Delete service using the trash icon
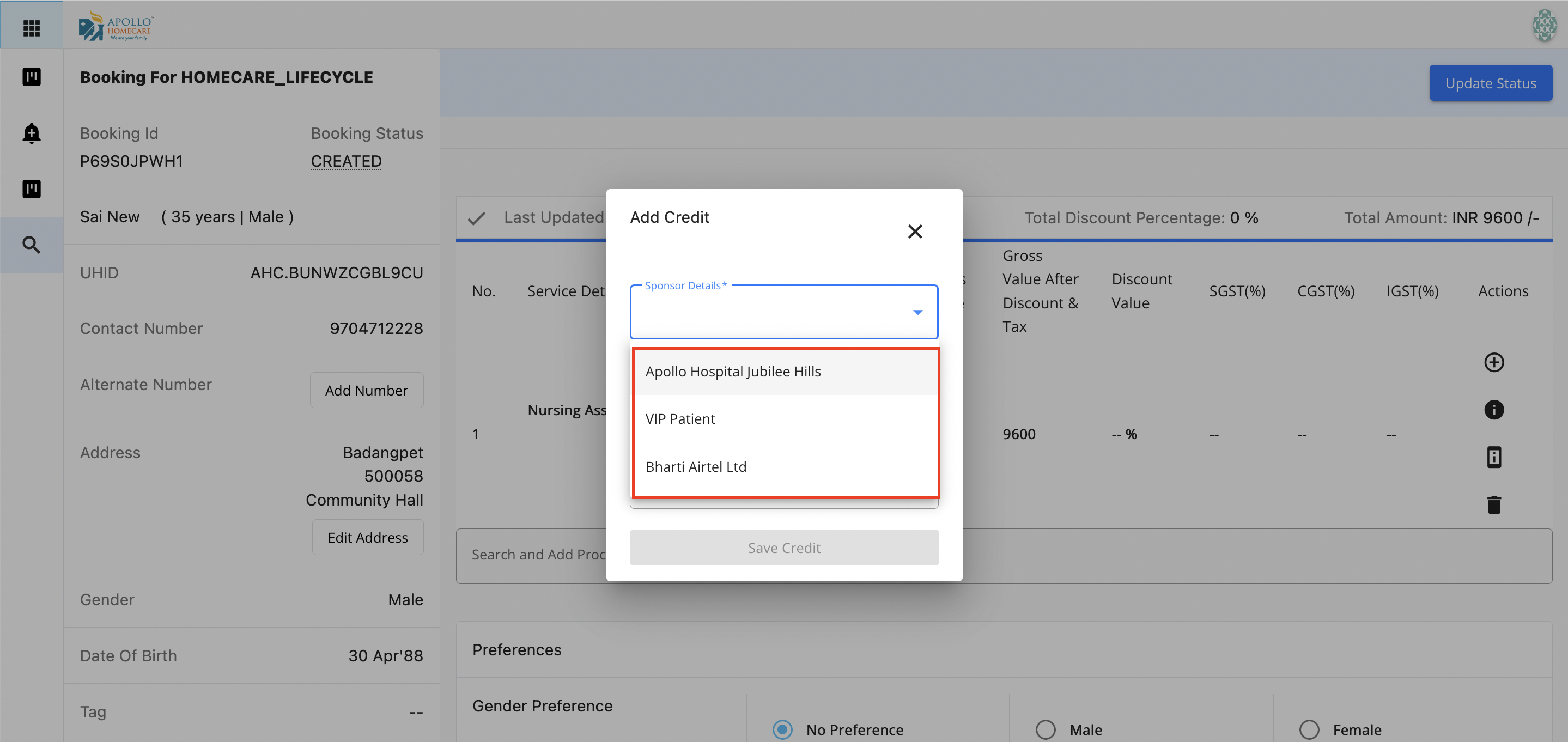 1494,504
